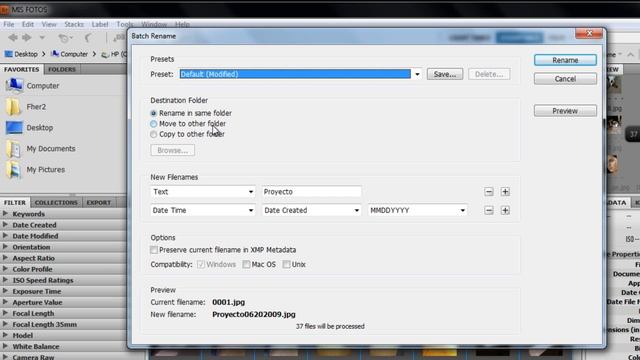Expand the Keywords filter
Screen dimensions: 640x360
5,213
